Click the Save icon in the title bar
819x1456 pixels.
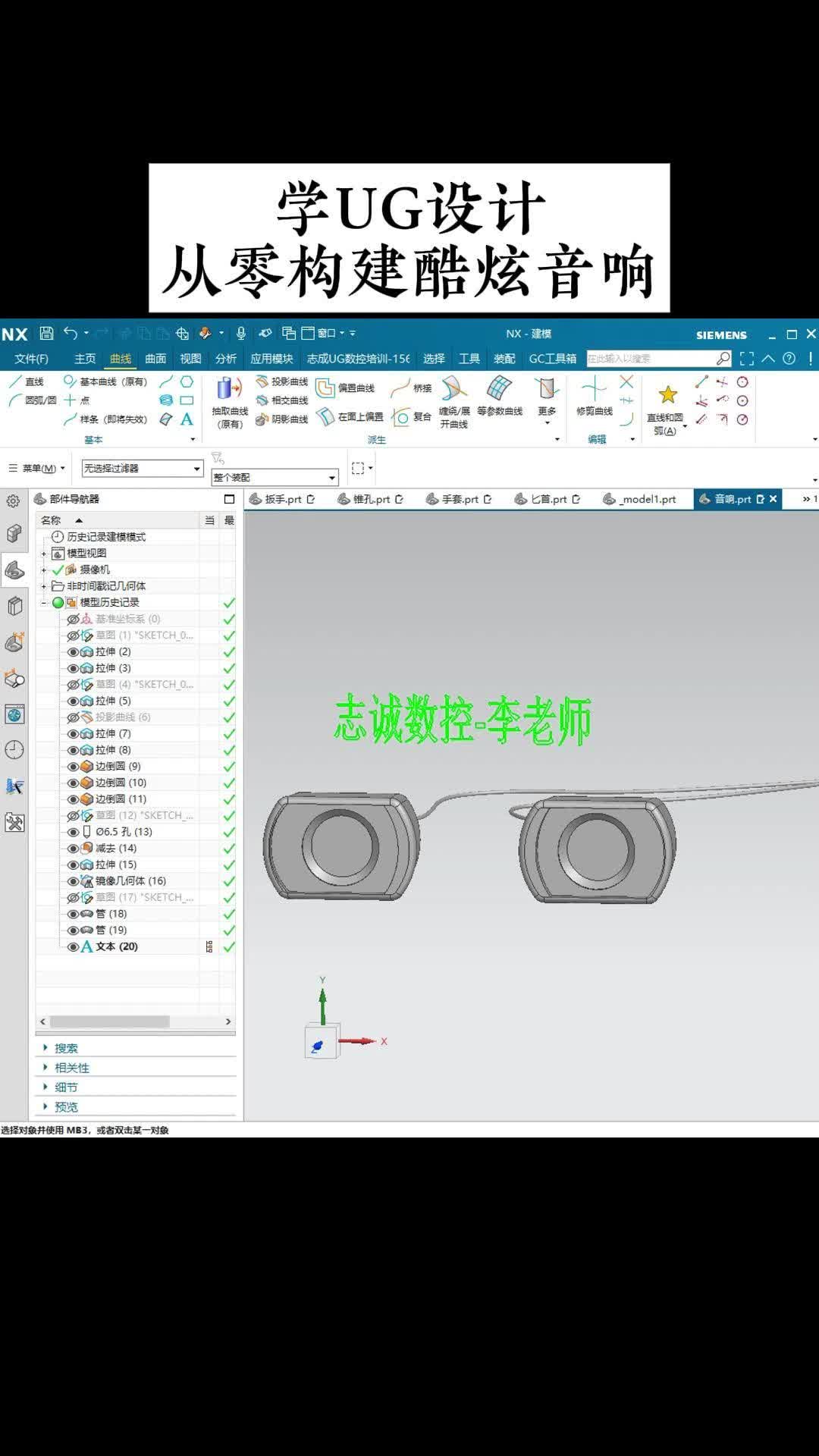coord(46,333)
